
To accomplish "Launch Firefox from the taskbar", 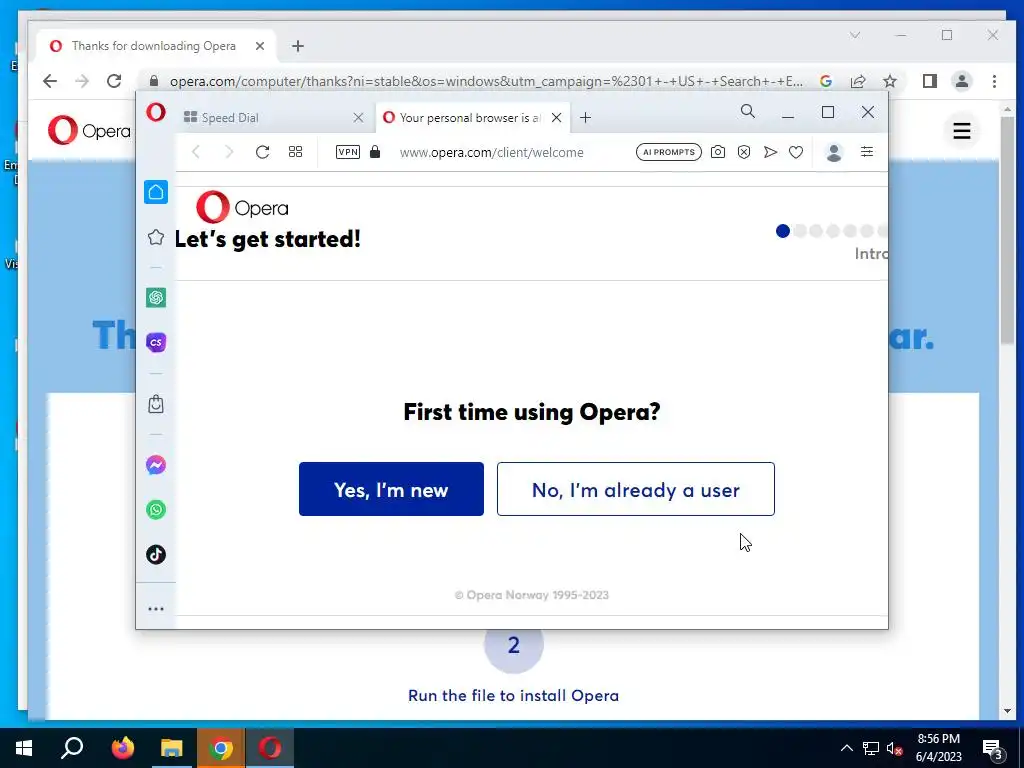I will [122, 748].
